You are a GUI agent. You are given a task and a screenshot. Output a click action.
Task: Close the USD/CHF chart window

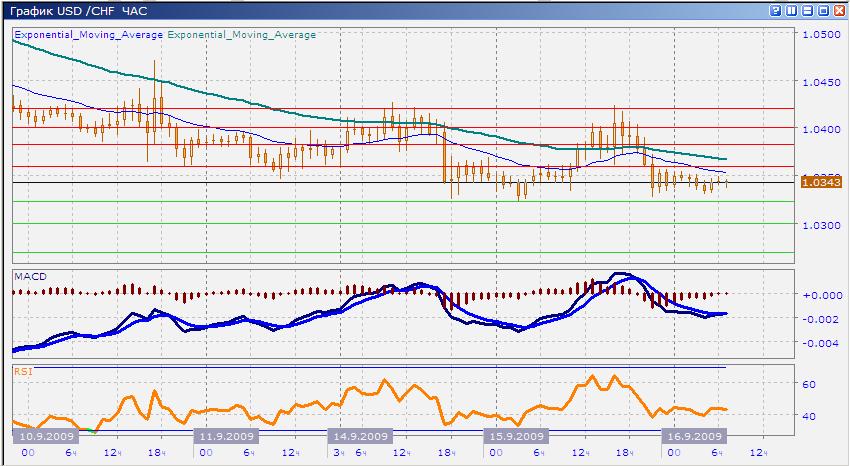click(x=838, y=10)
